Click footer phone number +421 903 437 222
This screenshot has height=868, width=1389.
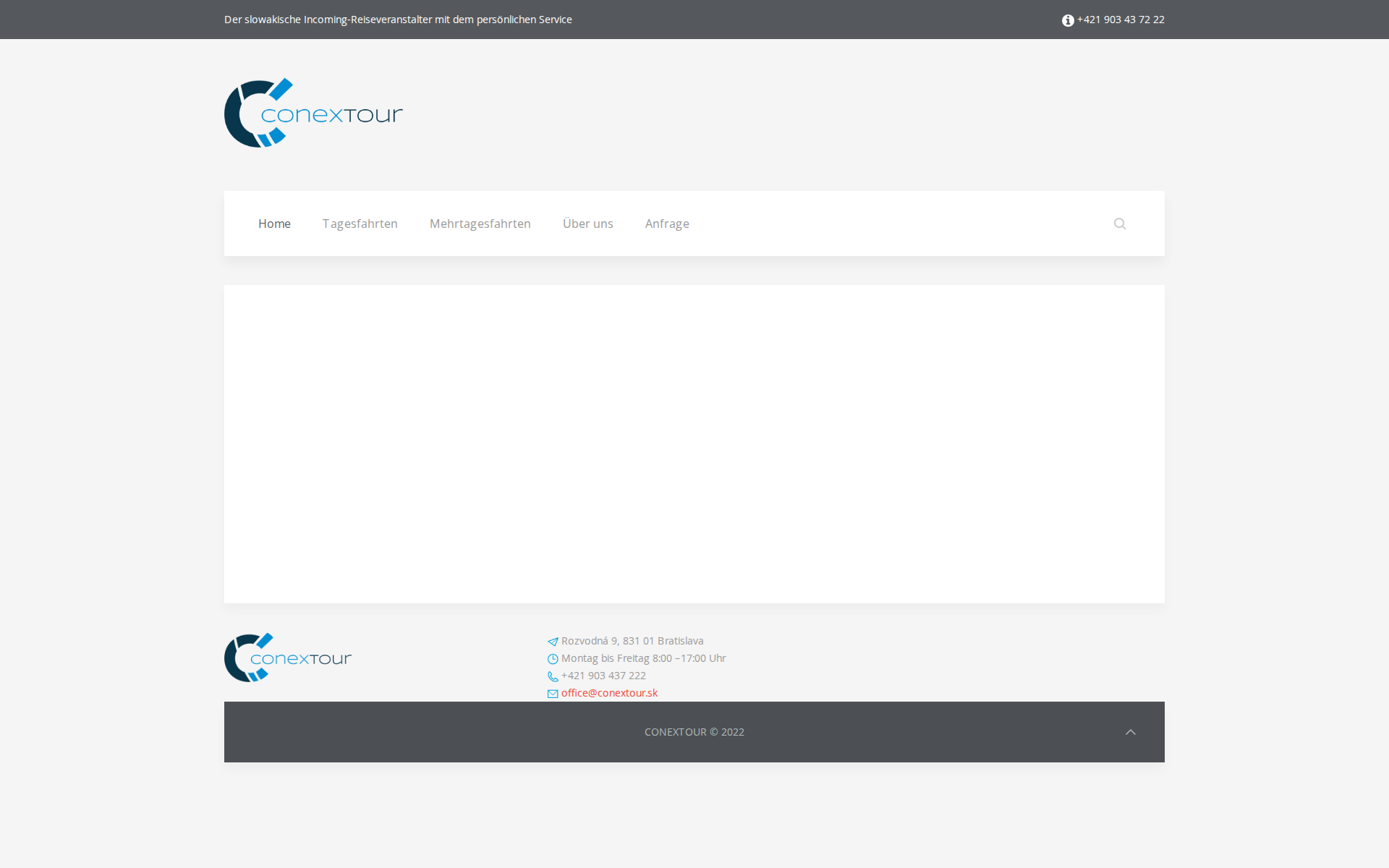tap(603, 676)
